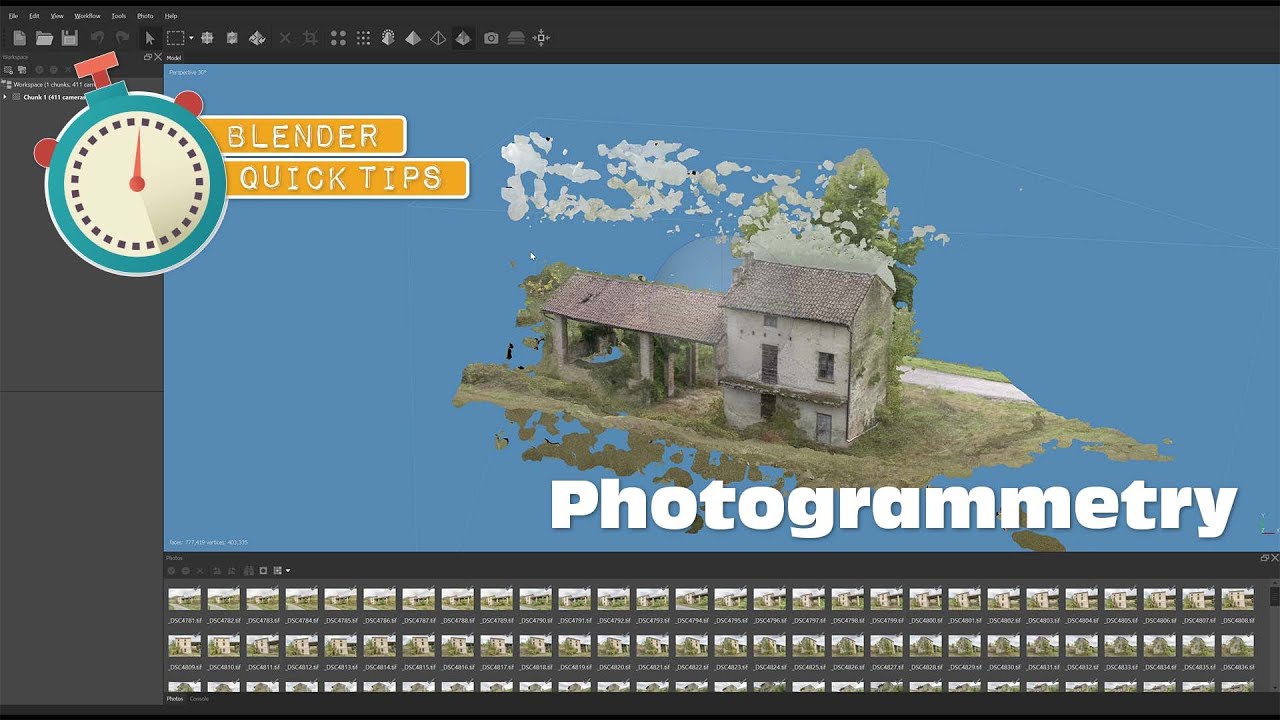
Task: Select the Rotate Region tool
Action: coord(257,38)
